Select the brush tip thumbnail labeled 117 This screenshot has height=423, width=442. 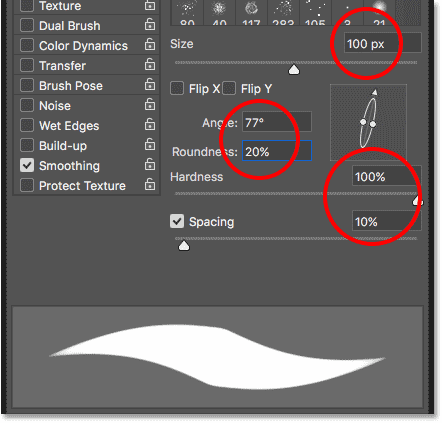pos(251,13)
